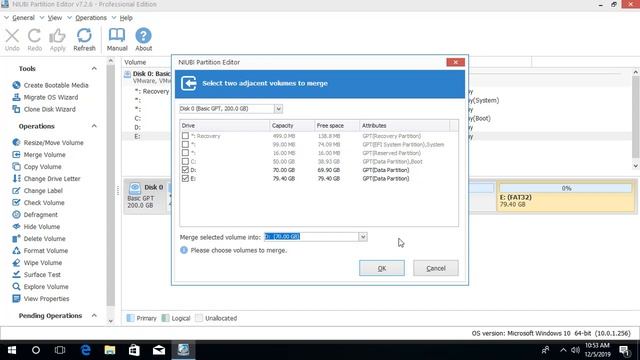Click the Disk 0 drive icon in disk map
The width and height of the screenshot is (640, 360).
click(135, 188)
